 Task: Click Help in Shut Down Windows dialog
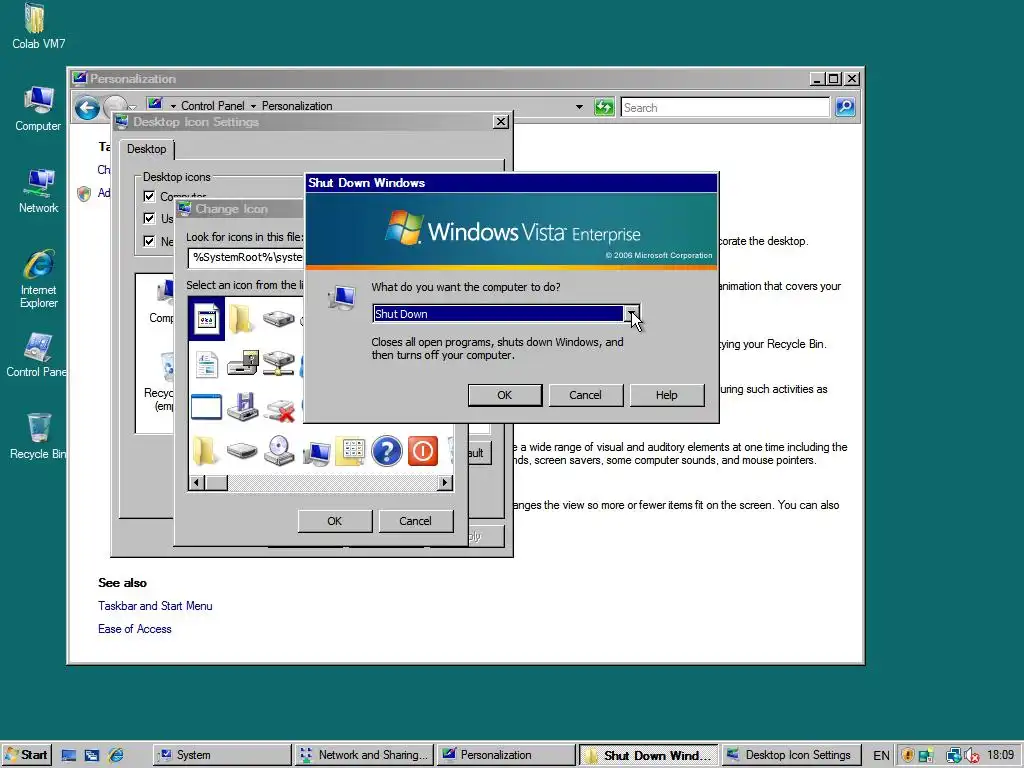(x=667, y=395)
